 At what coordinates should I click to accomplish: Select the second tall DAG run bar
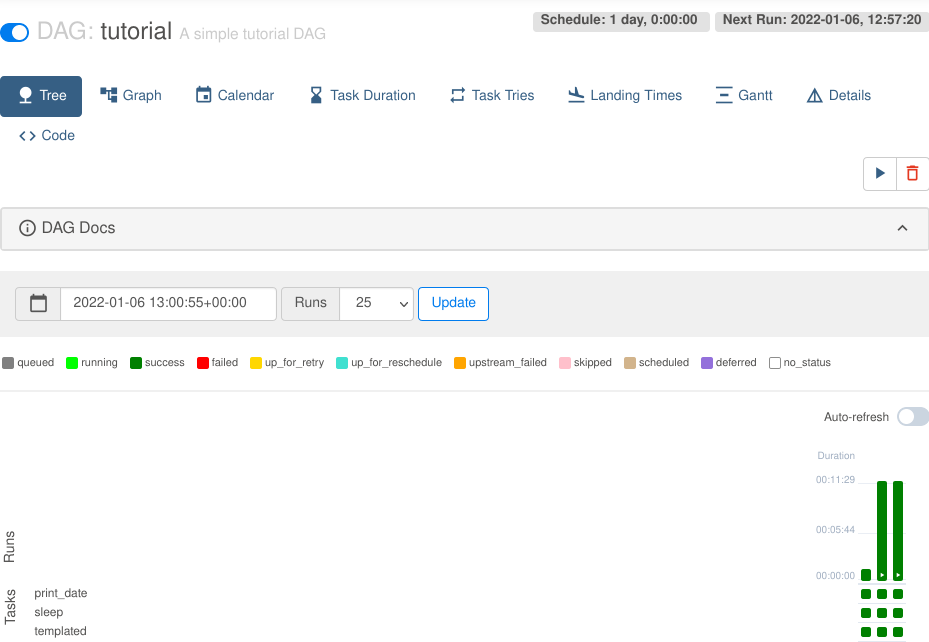882,531
